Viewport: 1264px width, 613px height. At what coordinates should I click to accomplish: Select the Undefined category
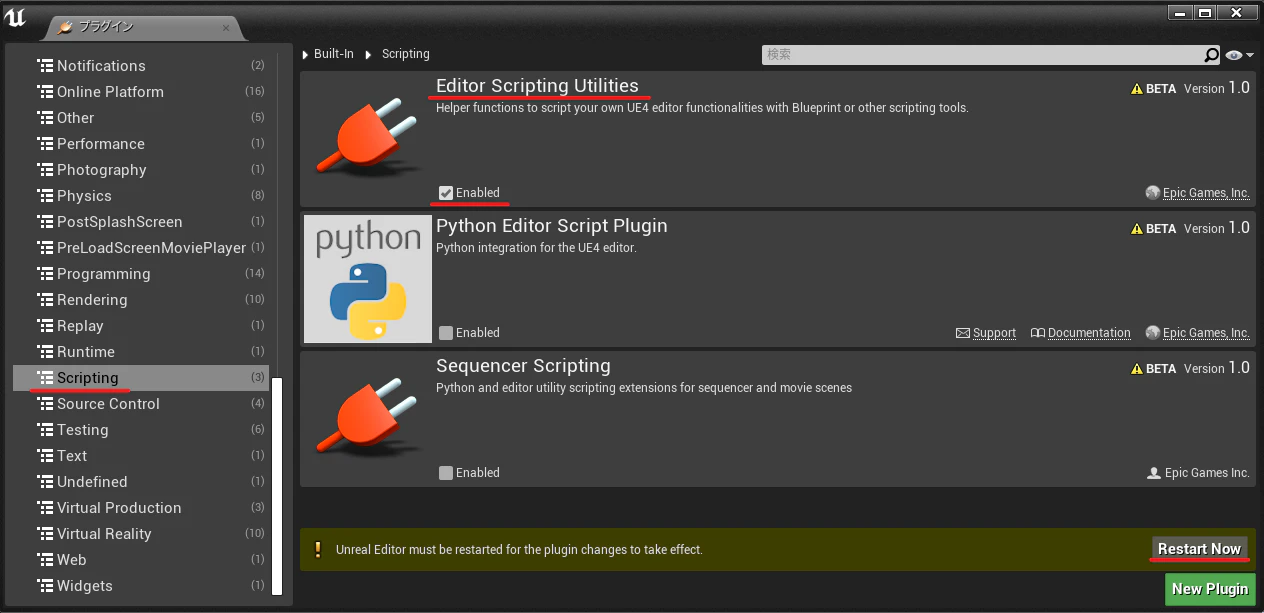141,482
